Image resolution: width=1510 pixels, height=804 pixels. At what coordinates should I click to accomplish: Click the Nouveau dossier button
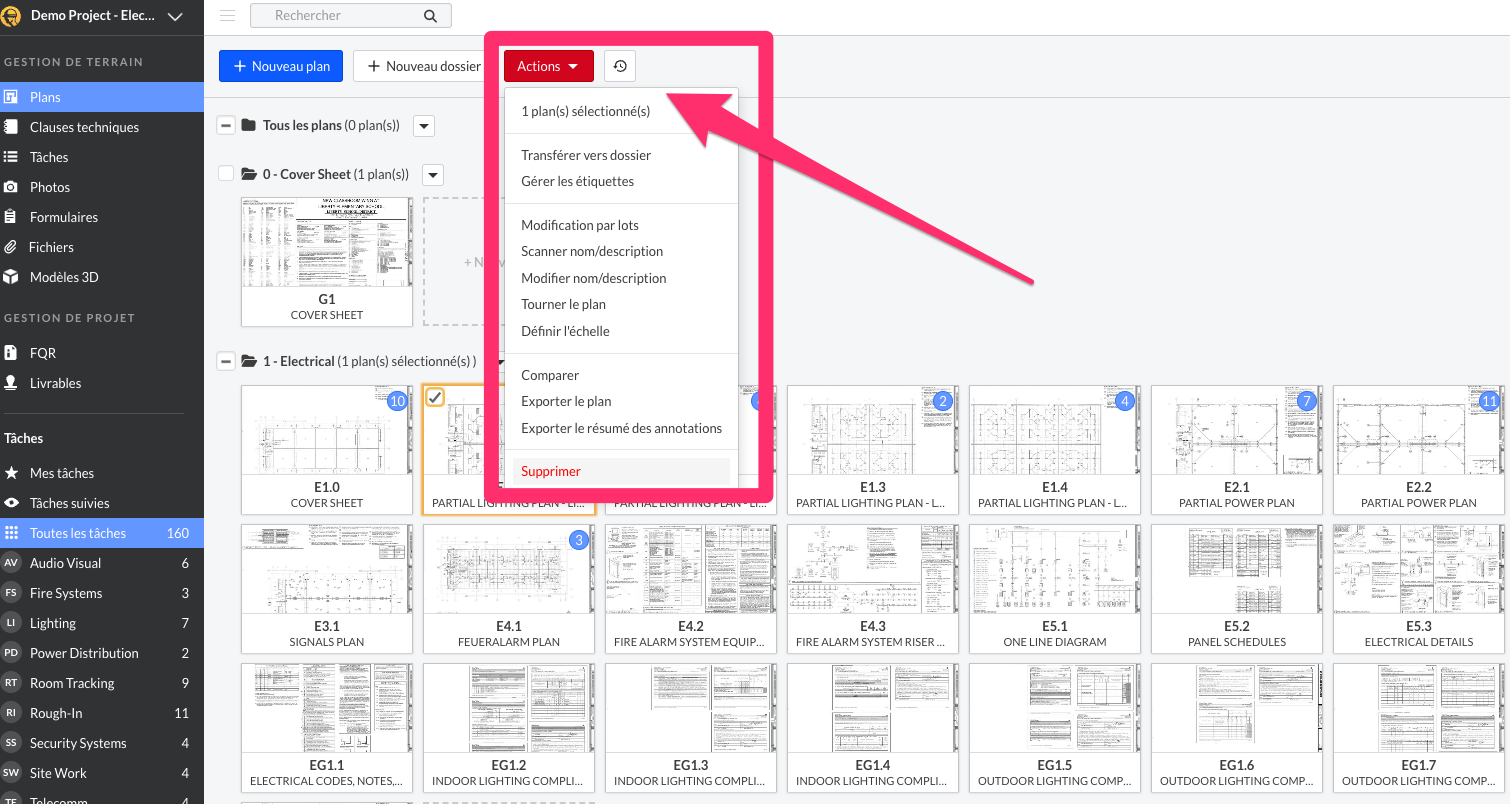tap(424, 66)
